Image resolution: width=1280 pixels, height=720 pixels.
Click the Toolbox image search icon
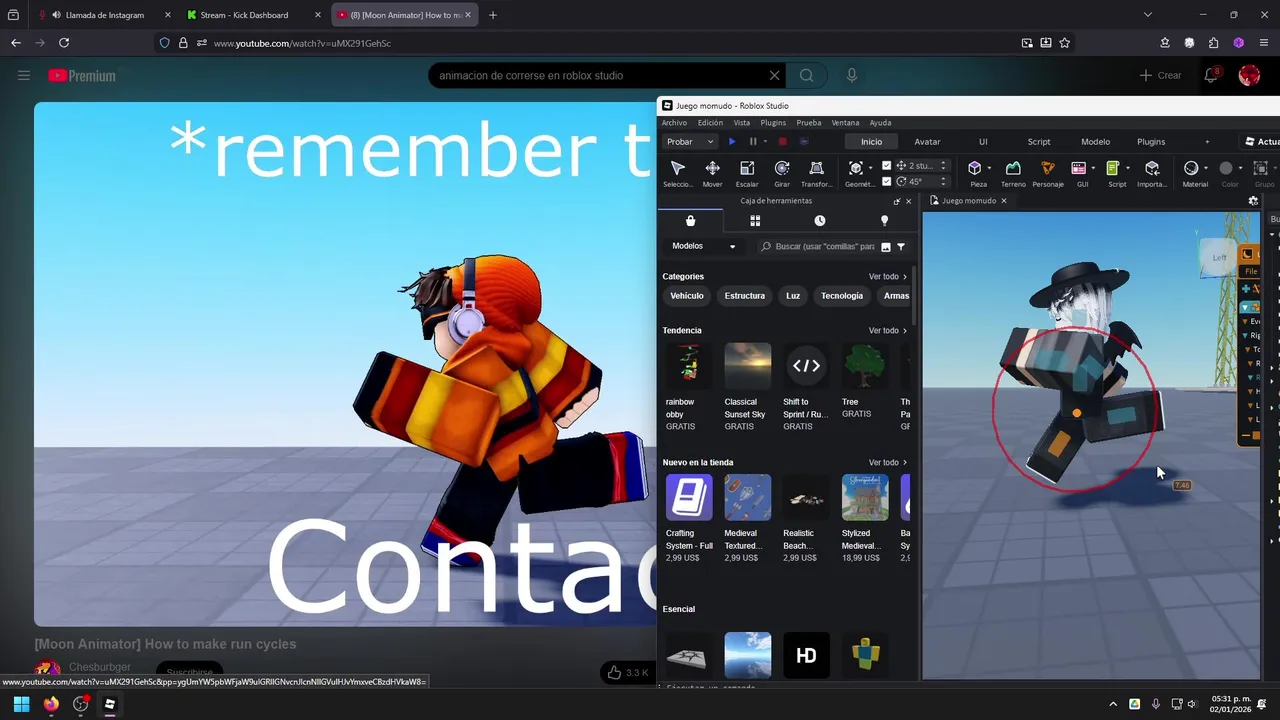pos(886,246)
